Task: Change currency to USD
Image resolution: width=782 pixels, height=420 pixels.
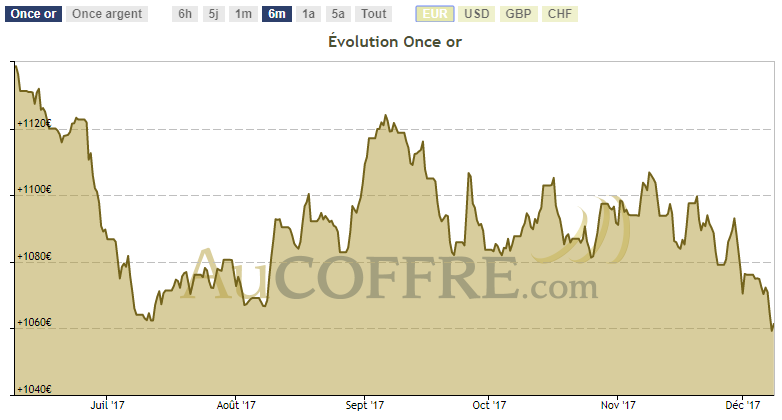Action: point(477,14)
